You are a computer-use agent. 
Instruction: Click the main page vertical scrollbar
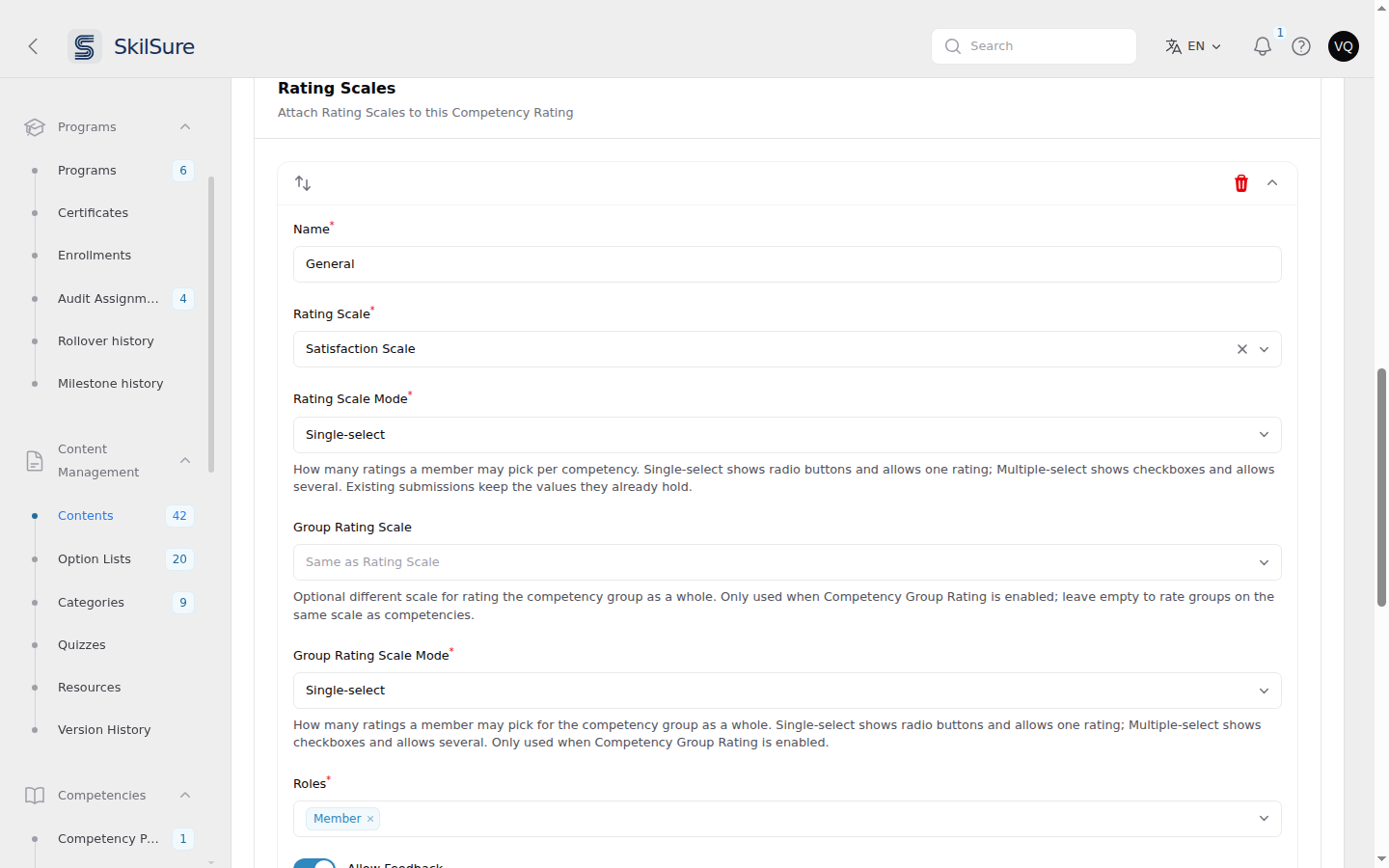pyautogui.click(x=1381, y=487)
